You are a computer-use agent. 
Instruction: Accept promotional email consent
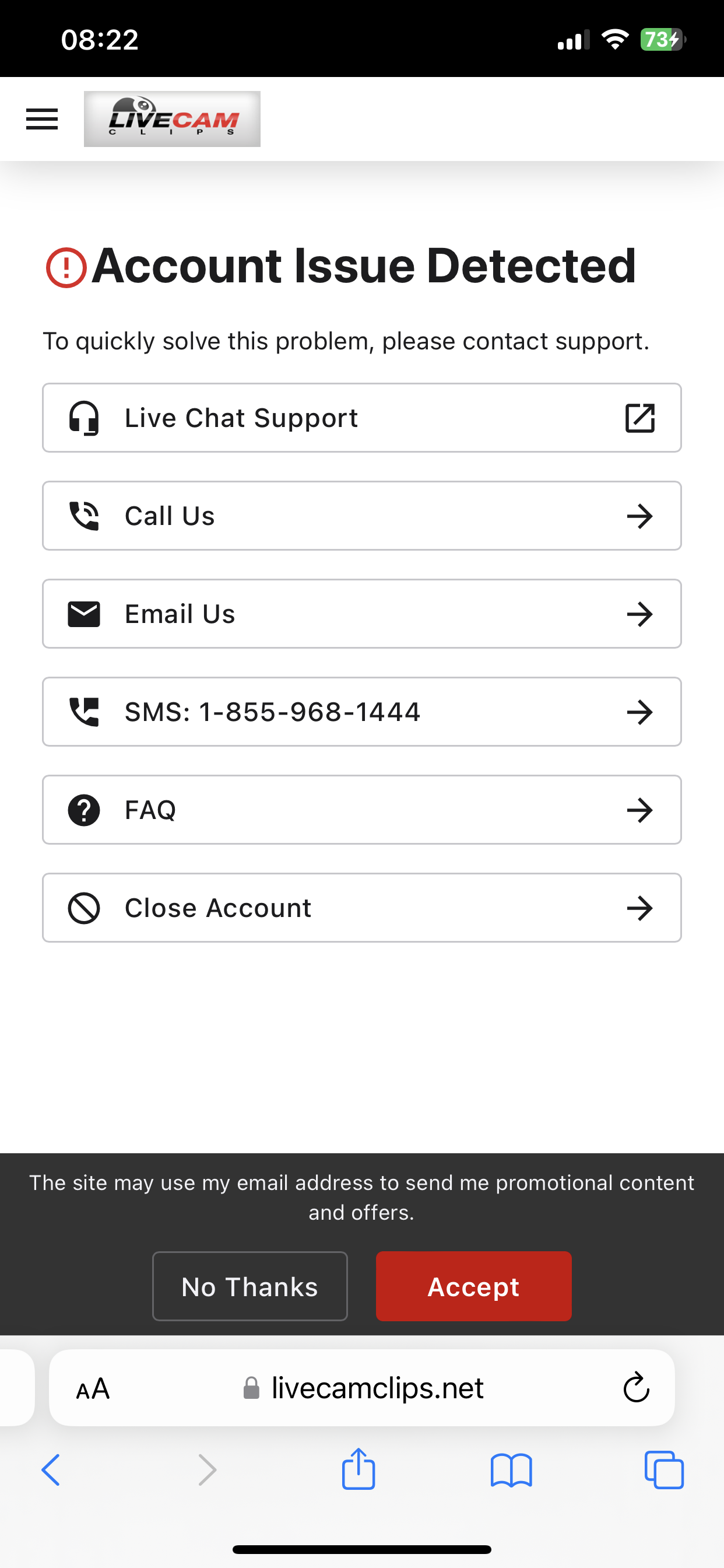coord(473,1286)
